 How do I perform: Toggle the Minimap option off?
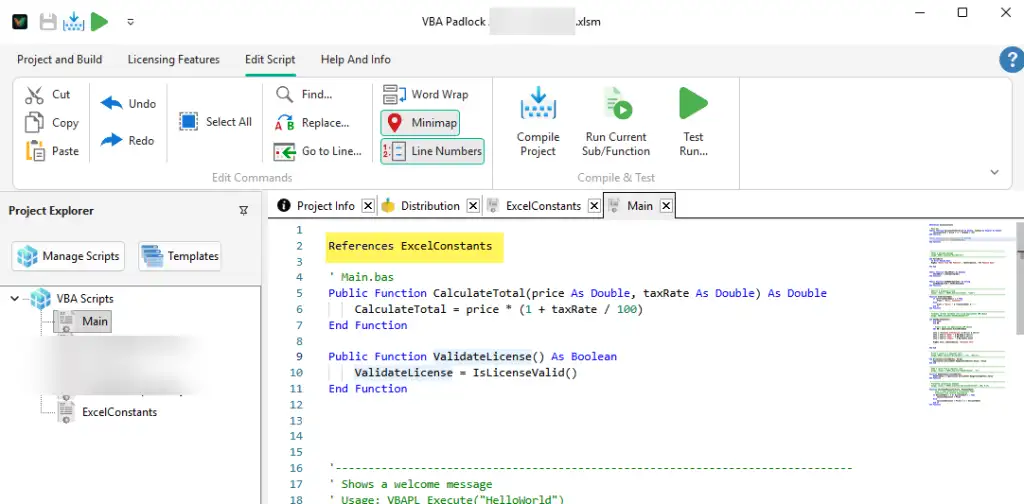point(421,123)
